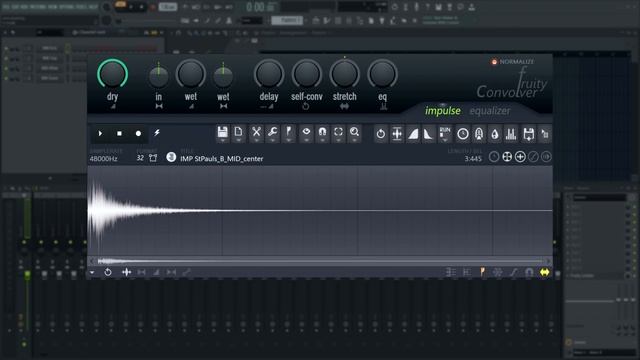Click the small in stereo knob
This screenshot has width=640, height=360.
[x=158, y=77]
